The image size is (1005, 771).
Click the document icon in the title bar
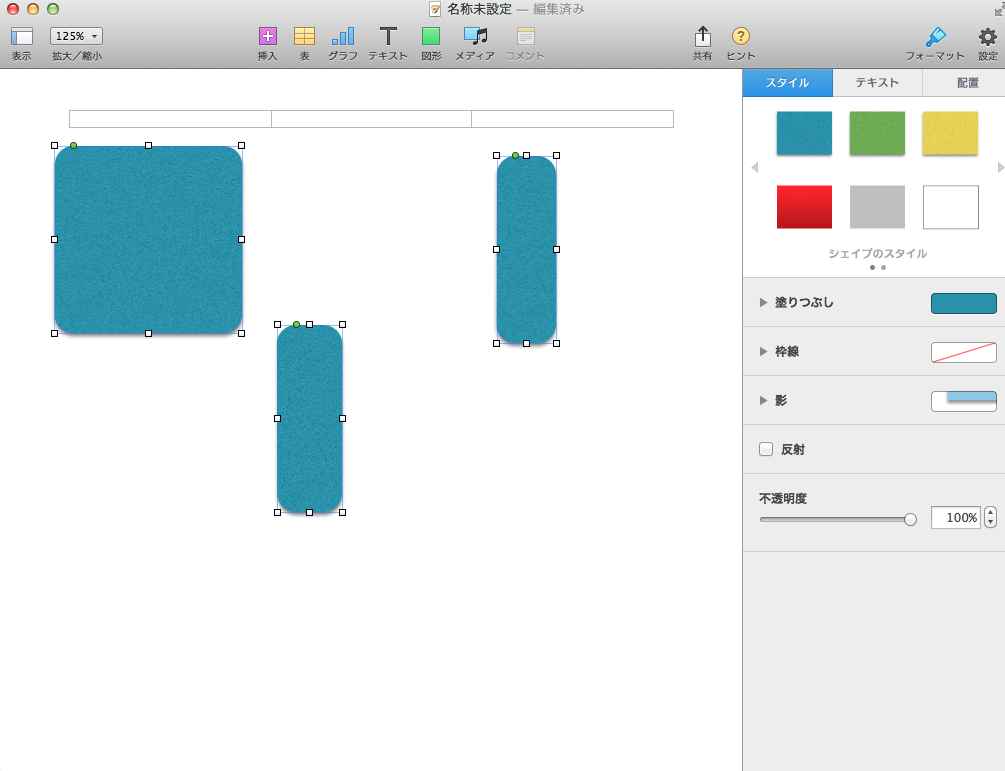(x=435, y=9)
